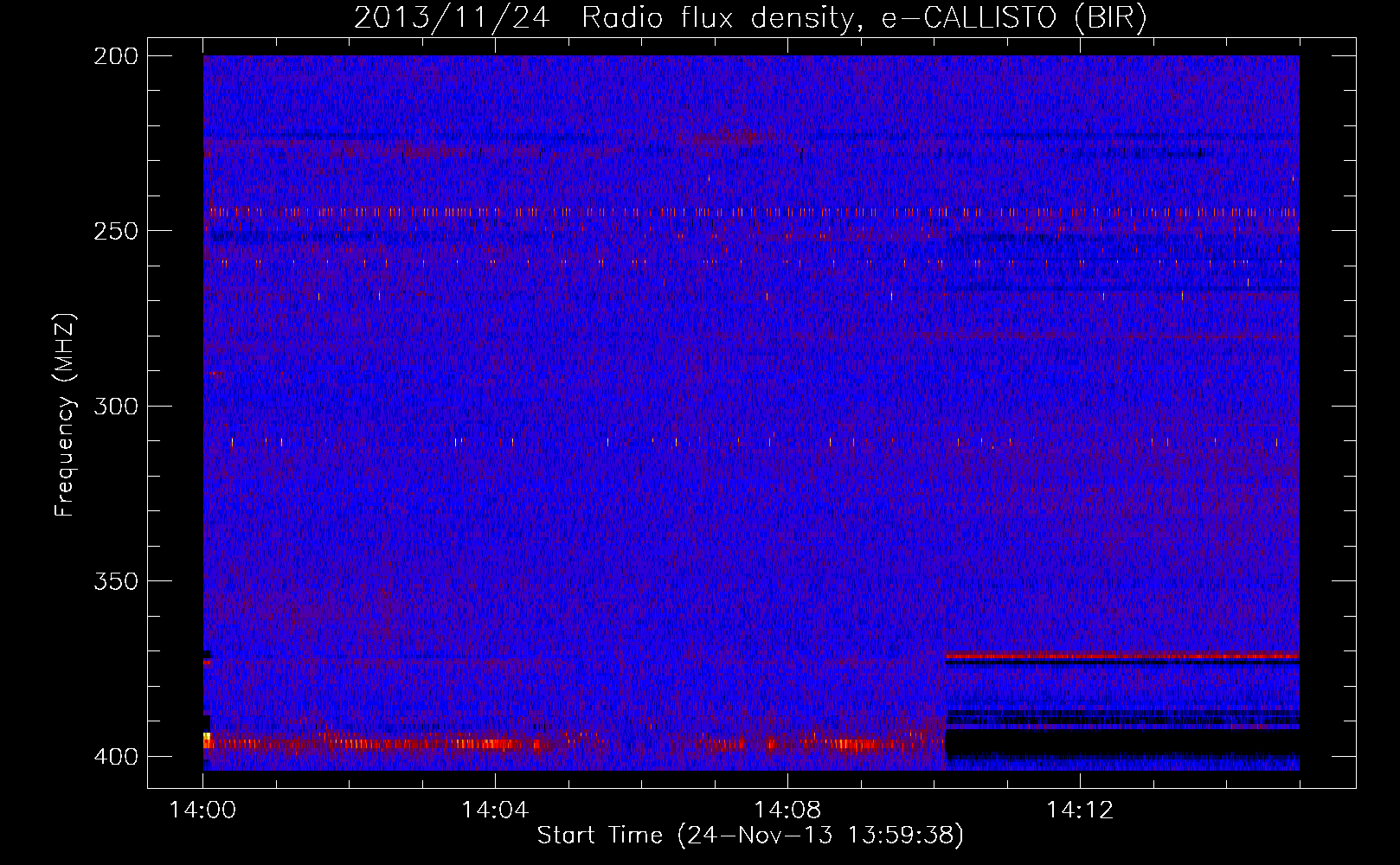Click the 14:00 time axis label
The image size is (1400, 865).
(x=203, y=810)
